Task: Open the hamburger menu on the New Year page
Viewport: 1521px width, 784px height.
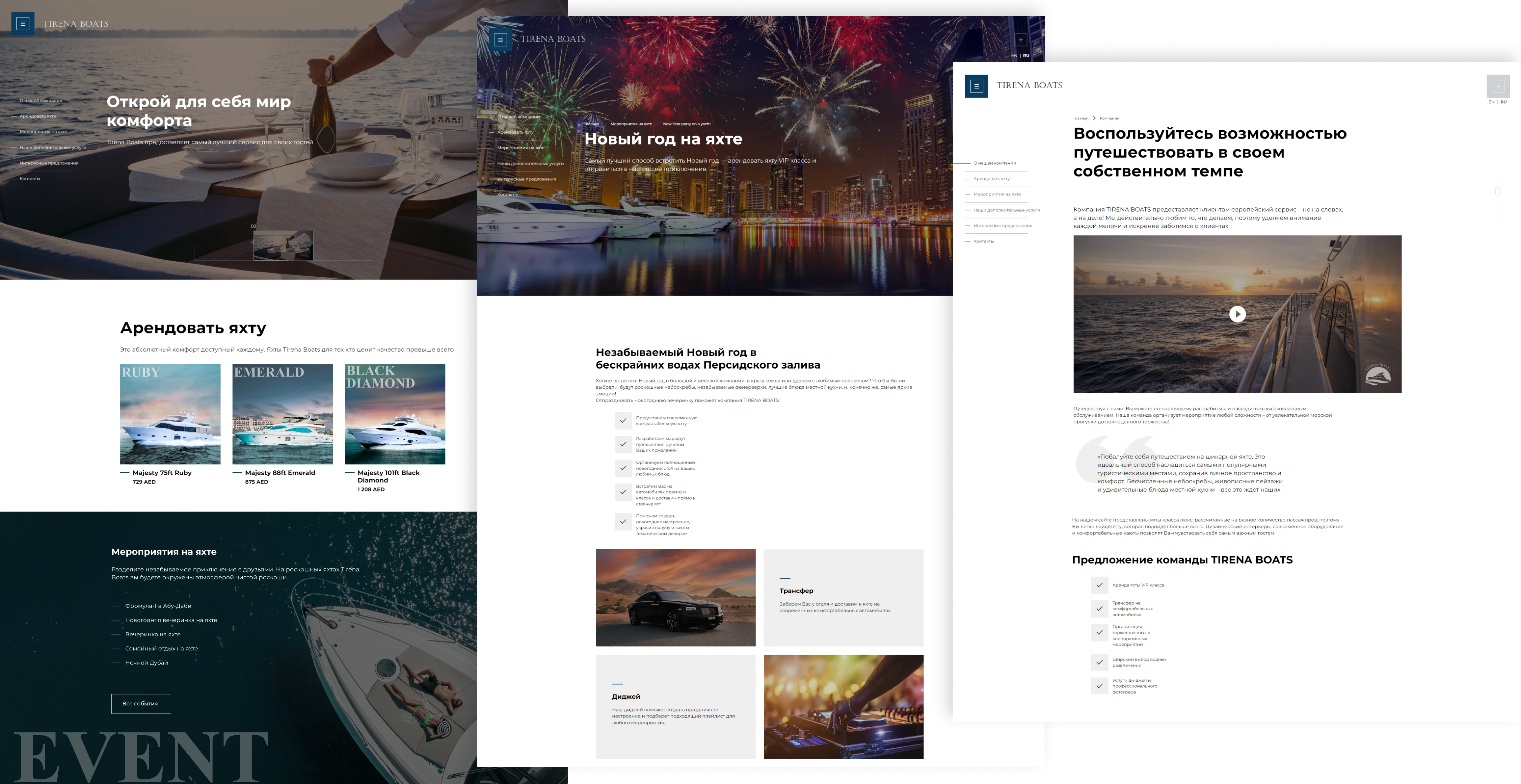Action: 500,39
